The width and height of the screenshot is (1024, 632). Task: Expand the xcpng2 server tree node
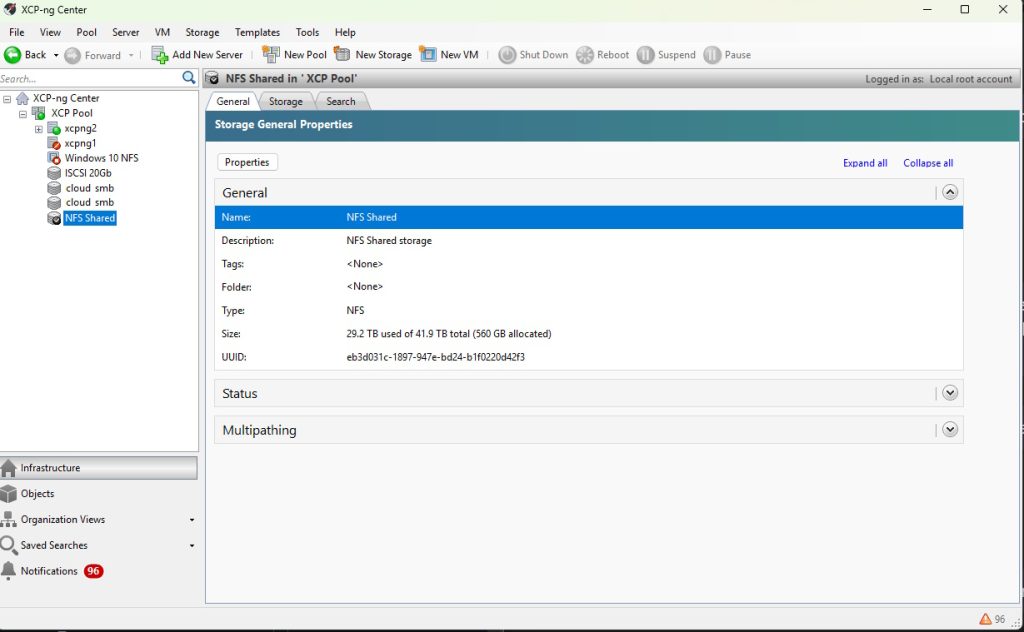[x=39, y=128]
